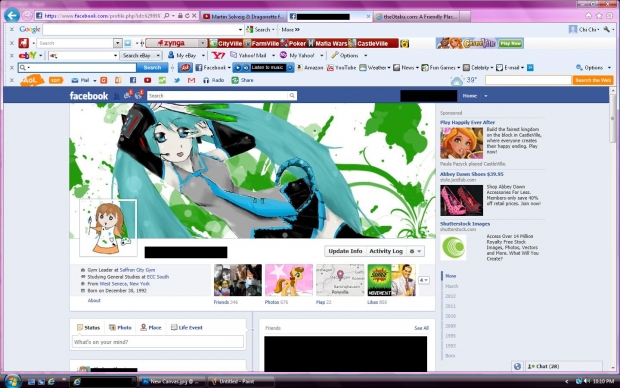Viewport: 620px width, 388px height.
Task: Expand the 4 more sections dropdown beside Likes
Action: pos(423,280)
